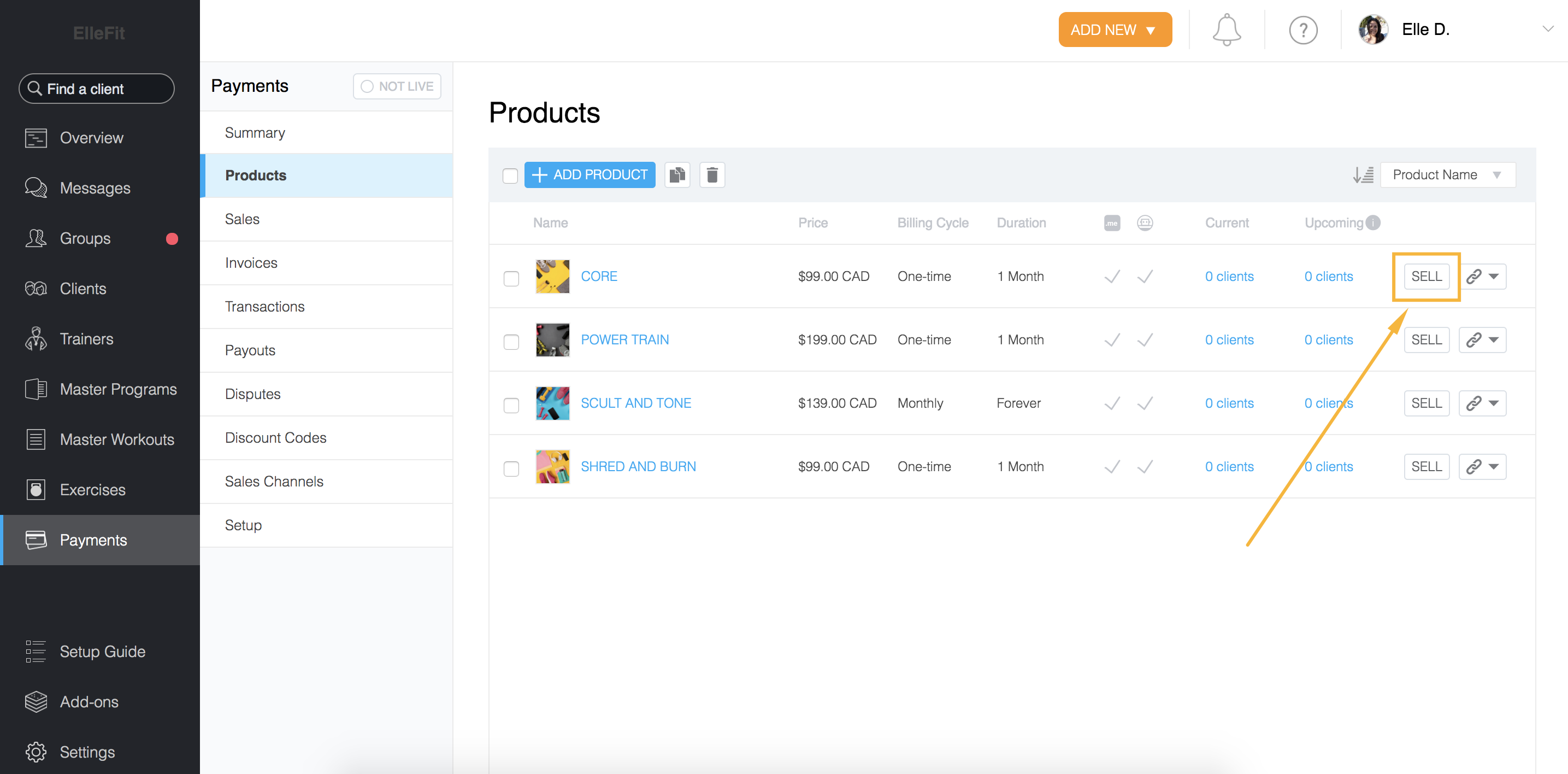Click the Add-ons layers icon
1568x774 pixels.
pos(36,701)
